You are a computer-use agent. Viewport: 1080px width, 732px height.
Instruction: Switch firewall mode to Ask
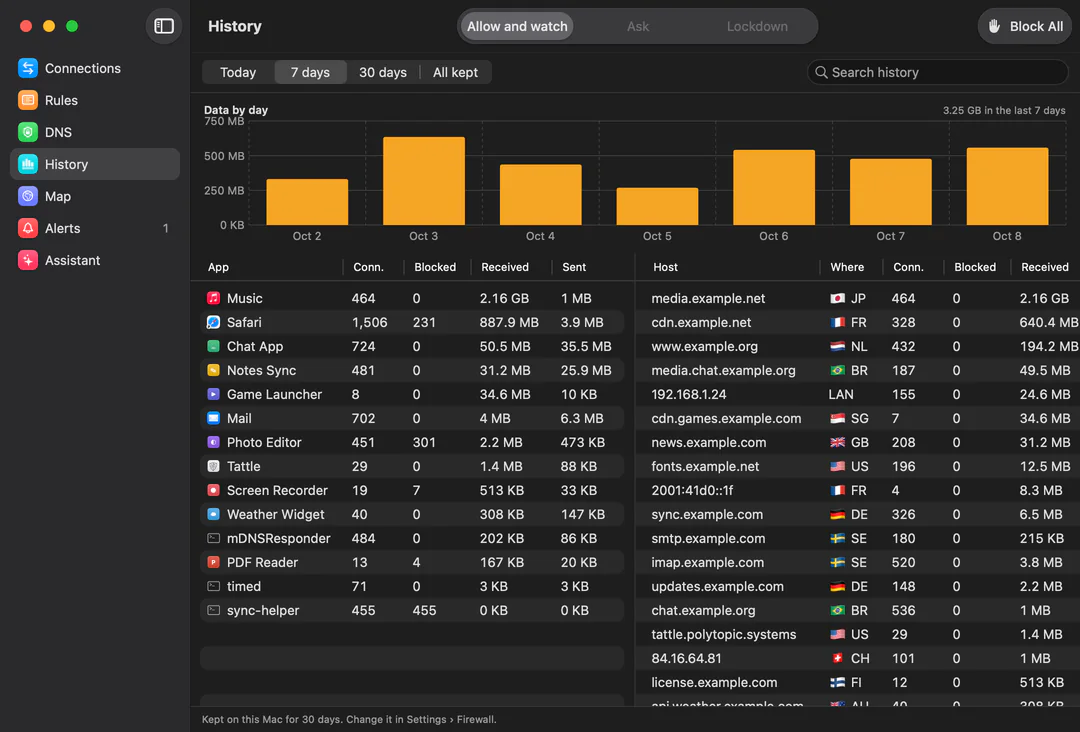pos(638,26)
